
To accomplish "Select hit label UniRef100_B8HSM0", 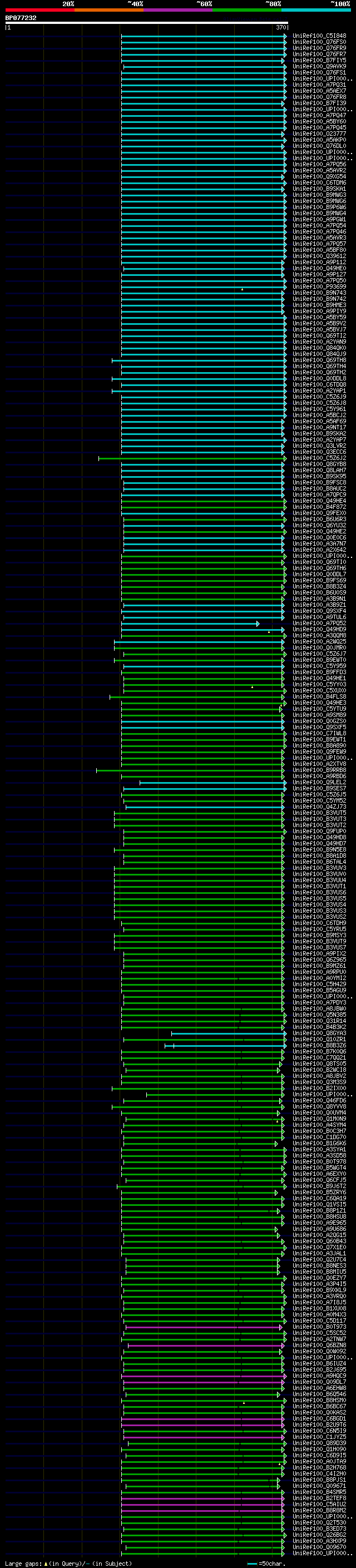I will [x=319, y=1400].
